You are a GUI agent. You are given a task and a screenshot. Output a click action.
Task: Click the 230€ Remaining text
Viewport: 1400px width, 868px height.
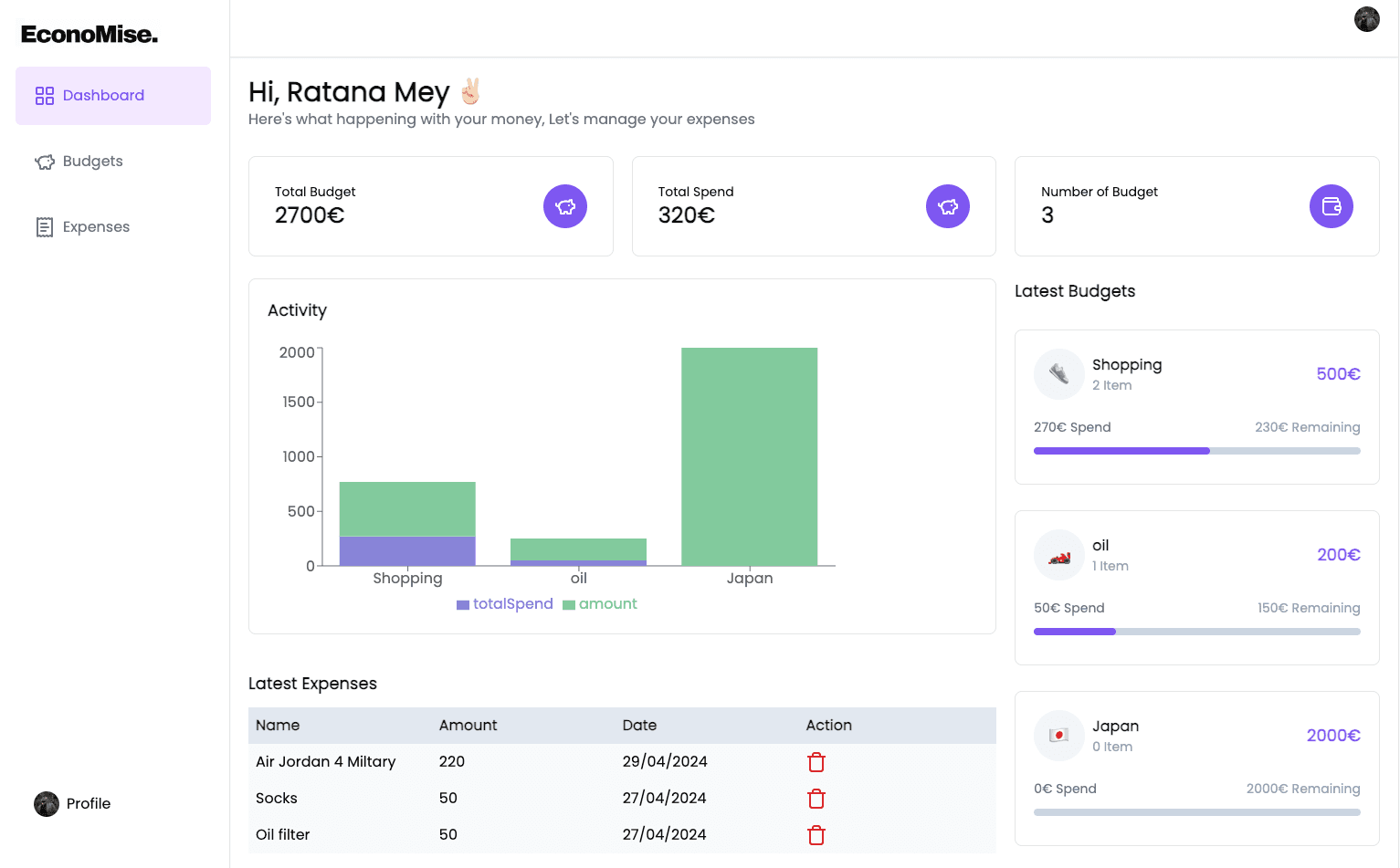click(x=1308, y=427)
